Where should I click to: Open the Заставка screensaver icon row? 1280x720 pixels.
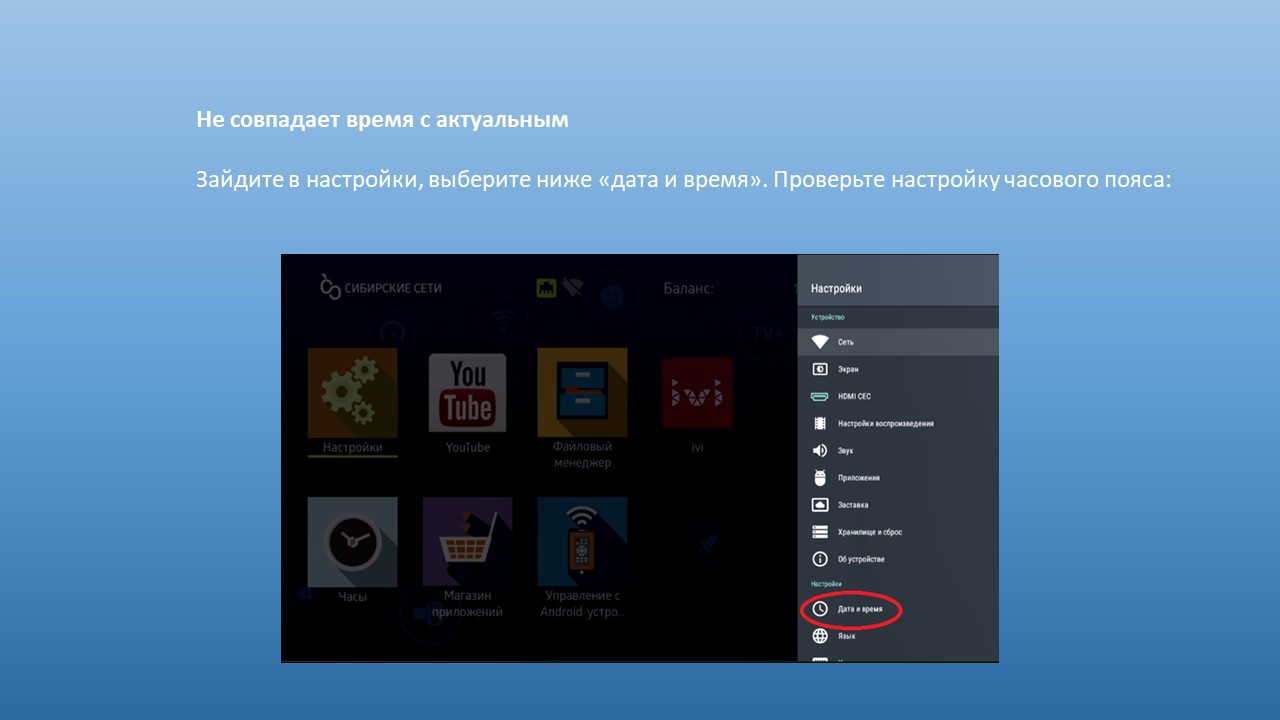coord(898,505)
